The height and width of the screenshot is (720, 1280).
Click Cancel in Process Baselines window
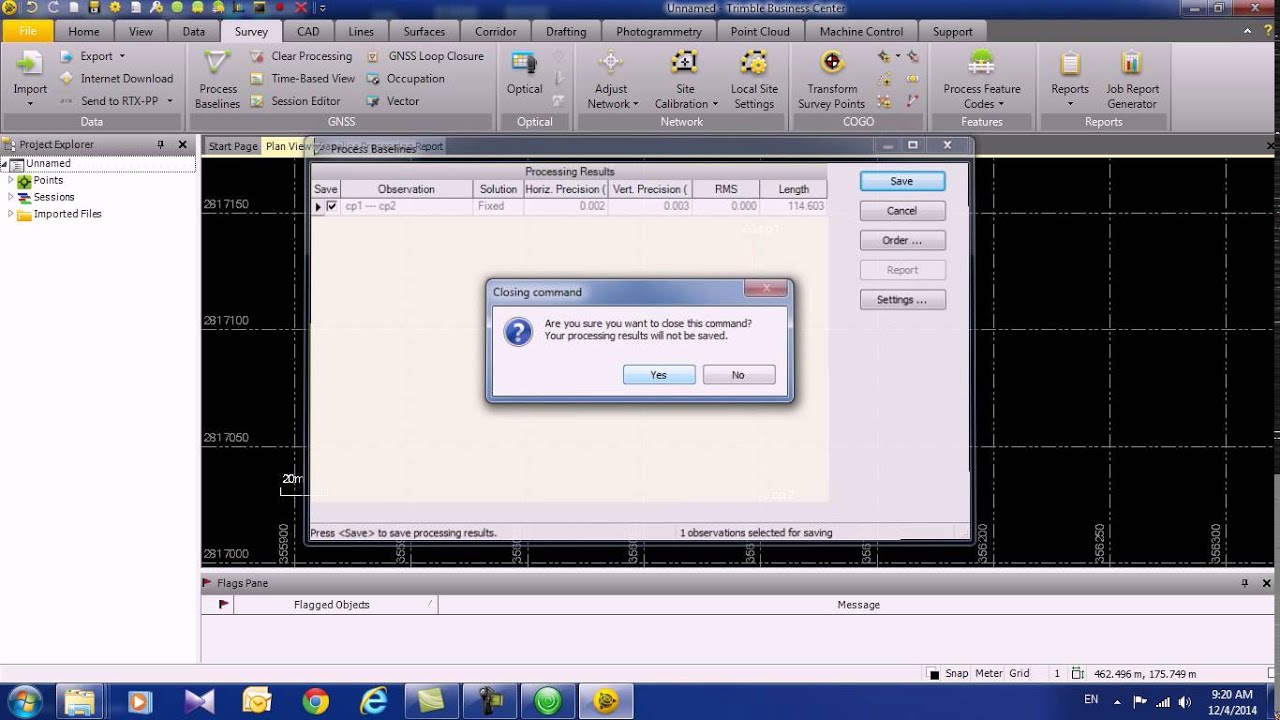coord(902,211)
